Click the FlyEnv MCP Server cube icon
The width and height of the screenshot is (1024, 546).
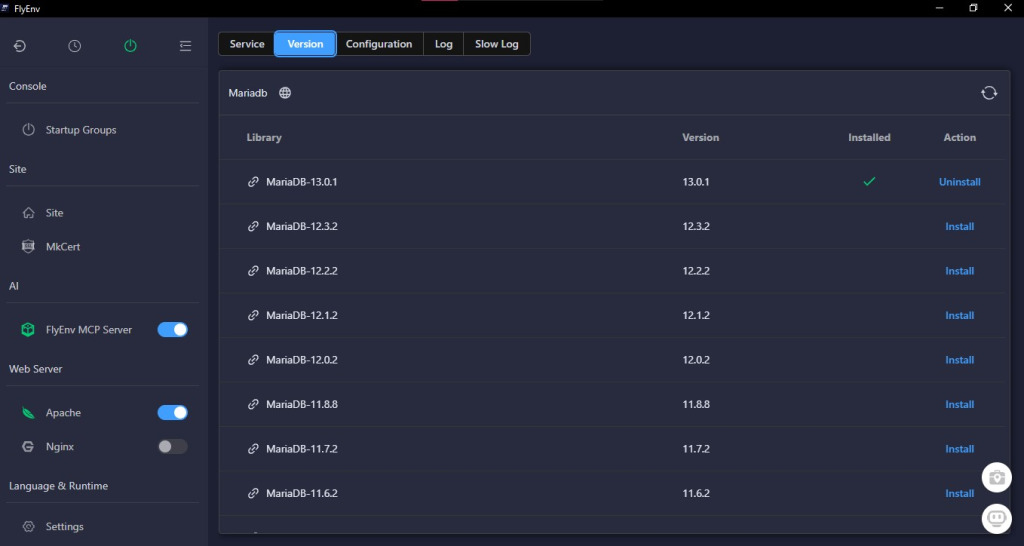28,330
